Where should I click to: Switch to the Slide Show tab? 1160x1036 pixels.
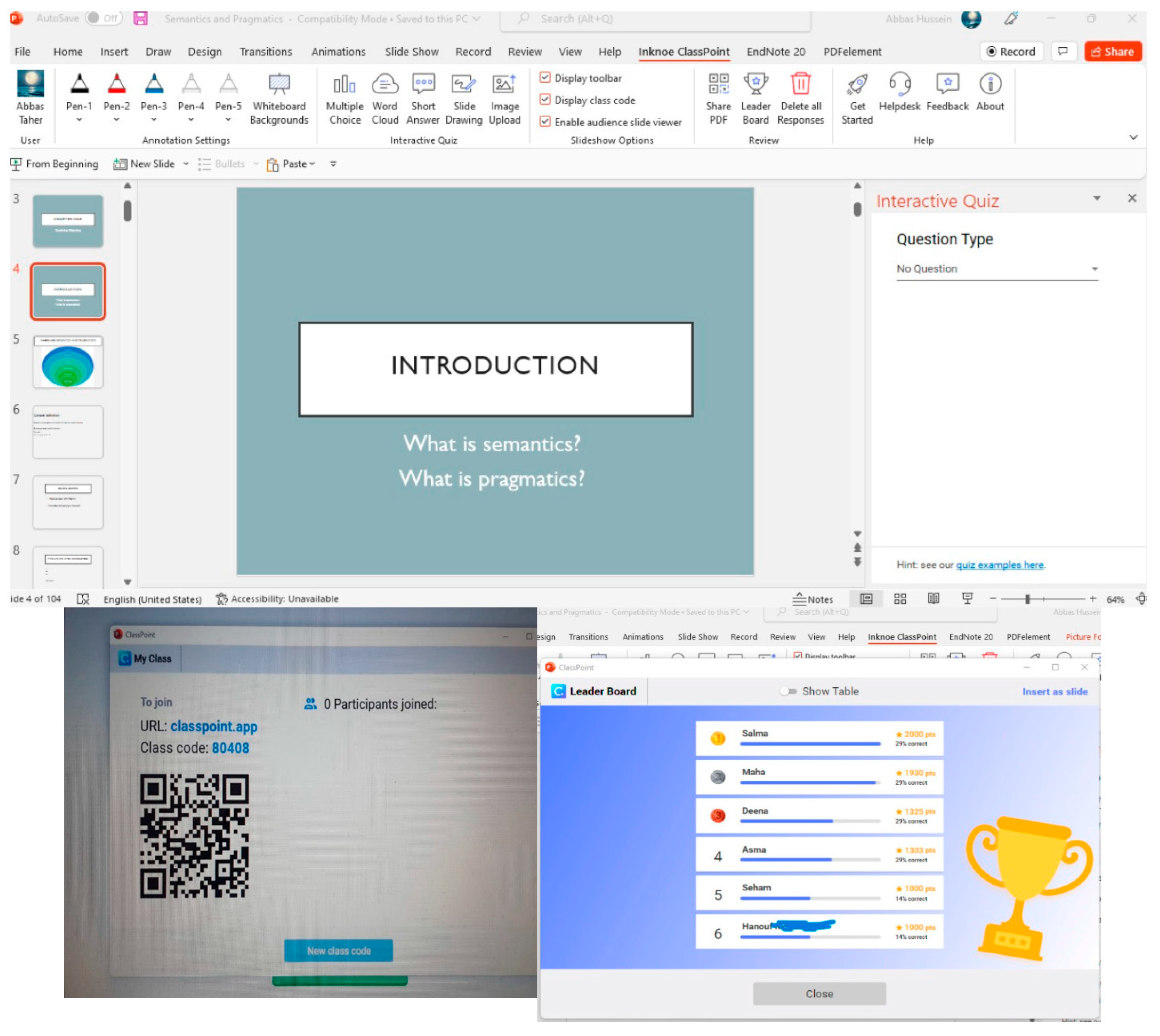(x=411, y=52)
